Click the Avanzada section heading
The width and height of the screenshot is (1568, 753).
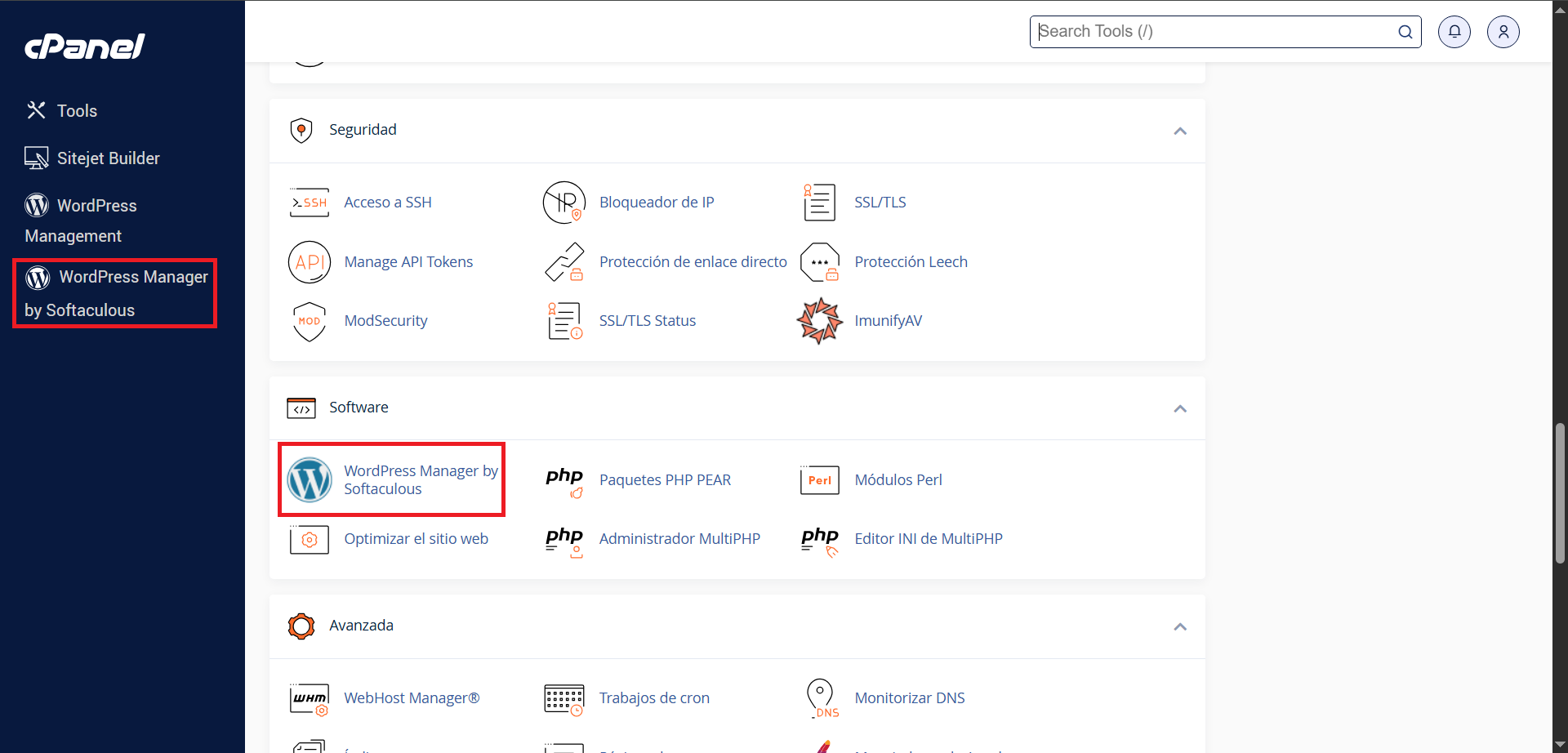pyautogui.click(x=361, y=626)
